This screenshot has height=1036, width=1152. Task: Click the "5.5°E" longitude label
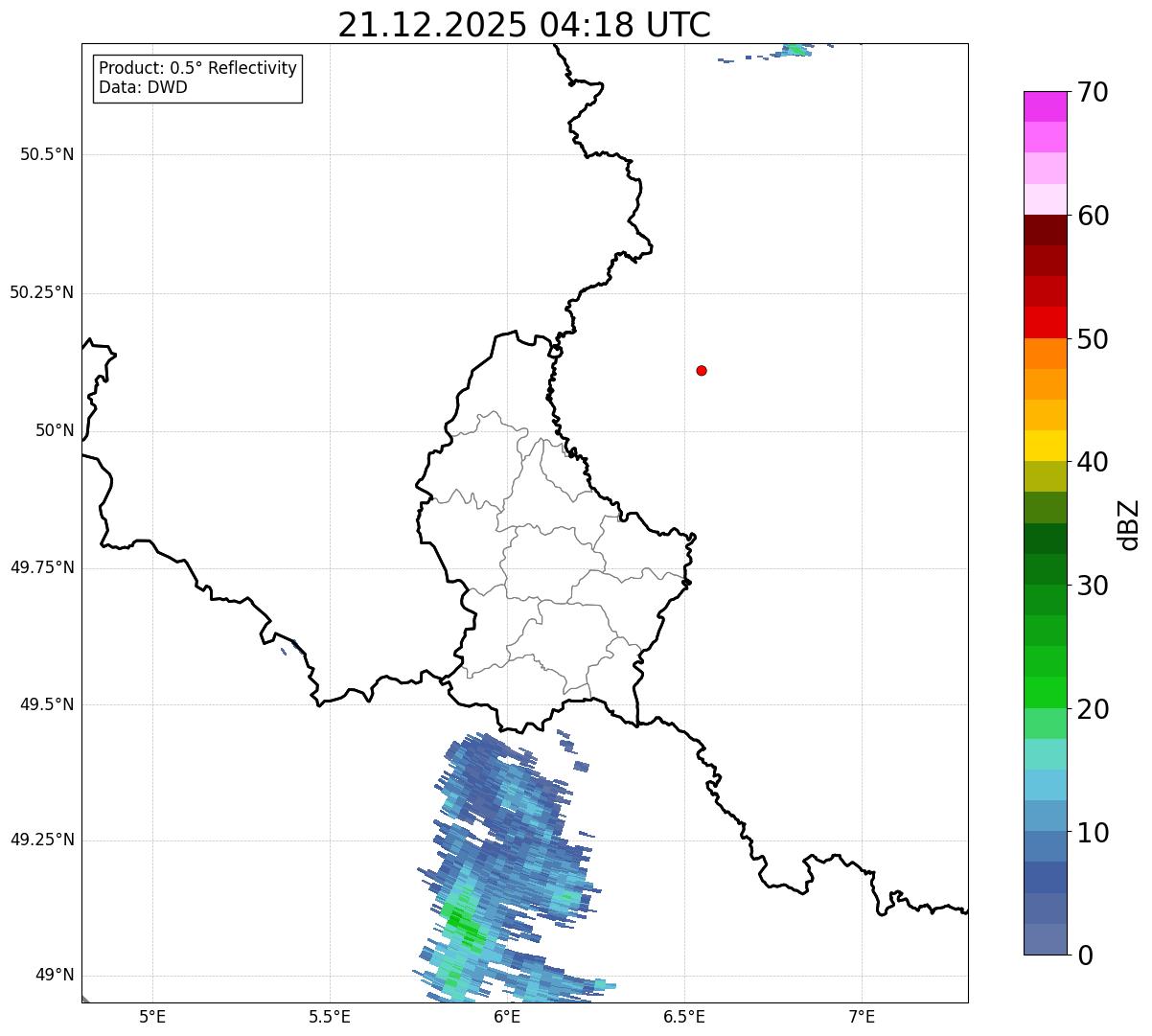click(330, 1016)
